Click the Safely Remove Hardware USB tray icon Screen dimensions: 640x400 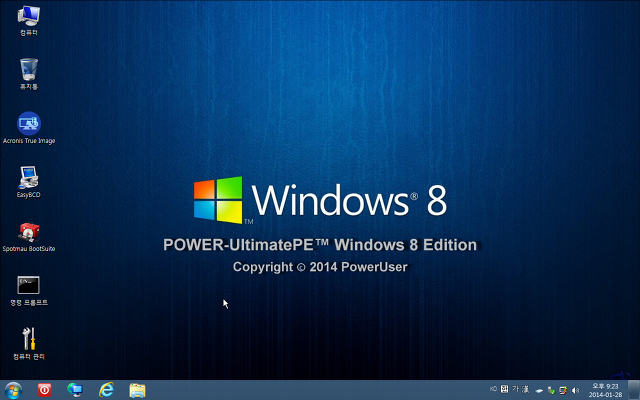(551, 391)
